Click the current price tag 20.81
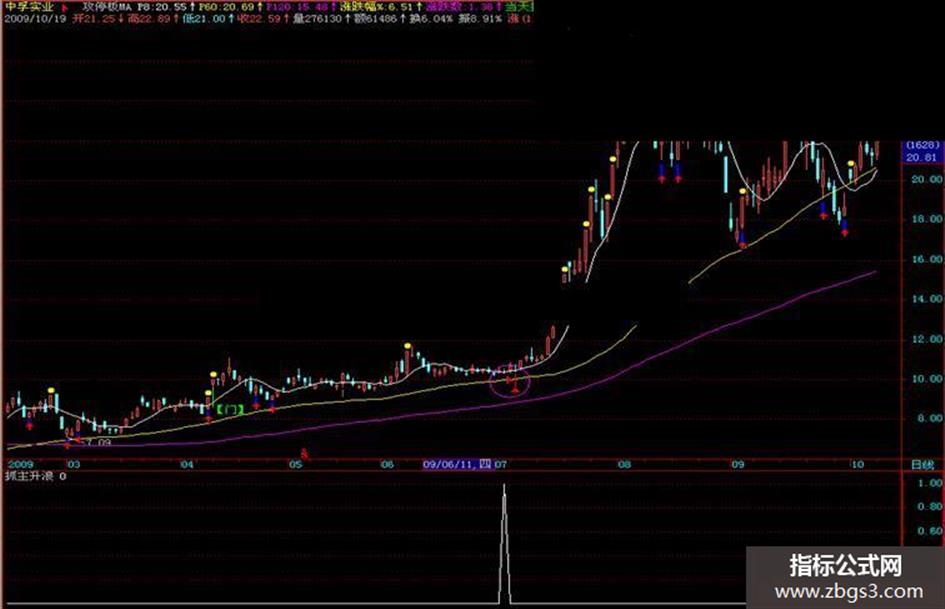The width and height of the screenshot is (945, 609). click(x=921, y=157)
